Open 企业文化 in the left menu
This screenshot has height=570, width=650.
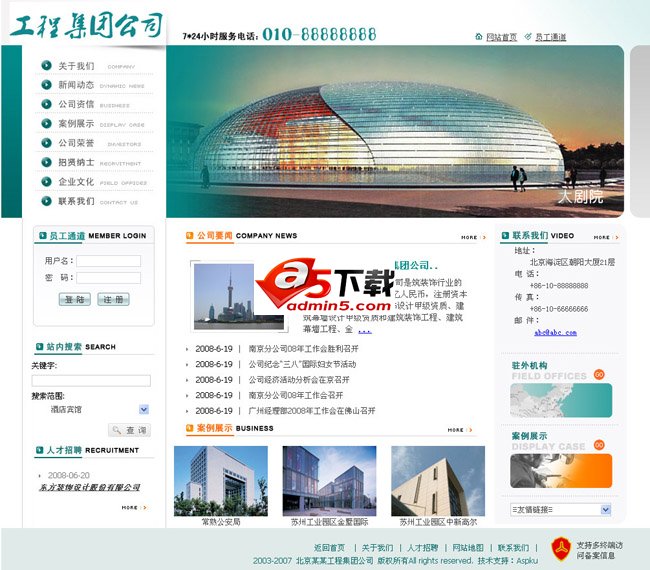[x=77, y=182]
